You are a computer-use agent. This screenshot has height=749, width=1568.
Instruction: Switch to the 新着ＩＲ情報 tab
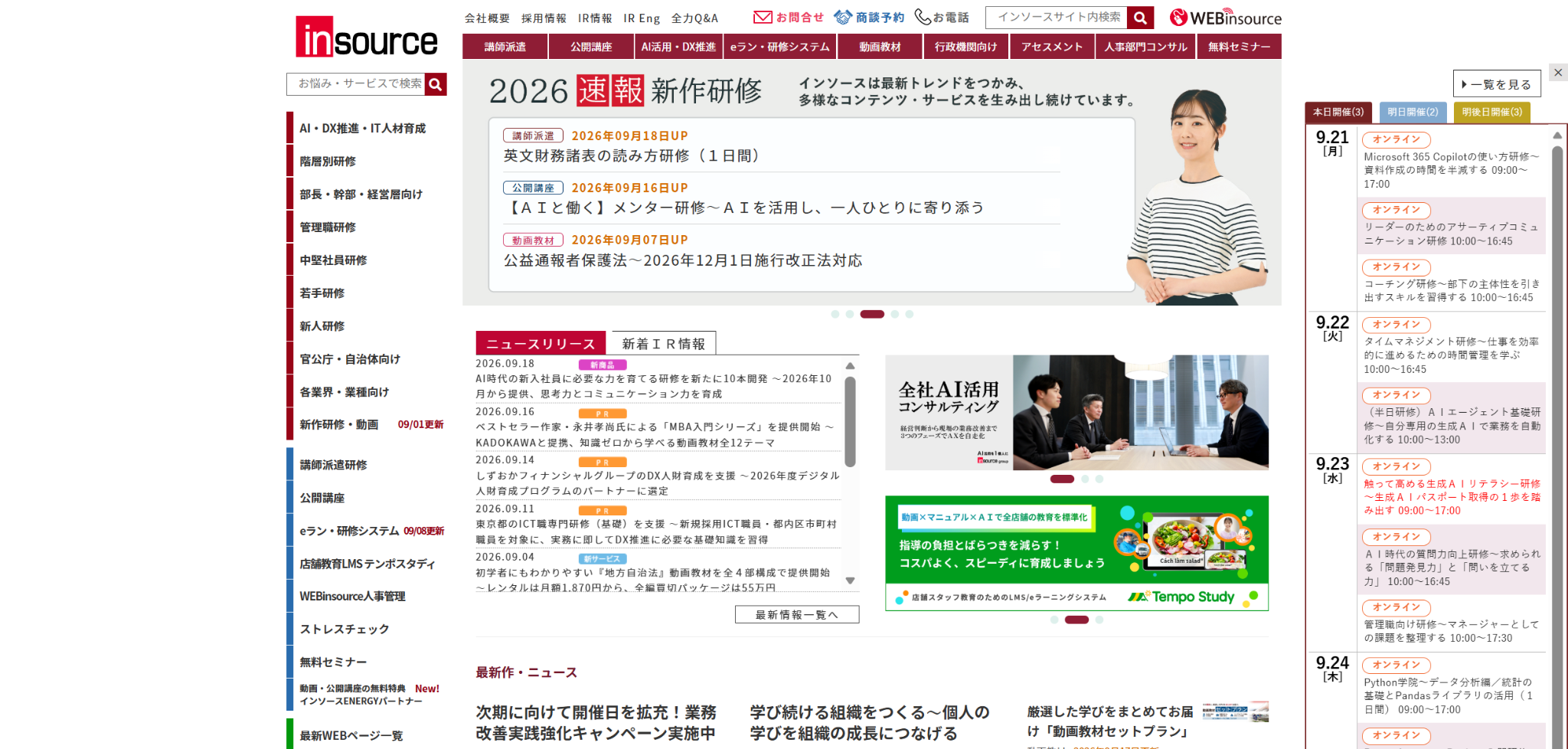coord(664,344)
